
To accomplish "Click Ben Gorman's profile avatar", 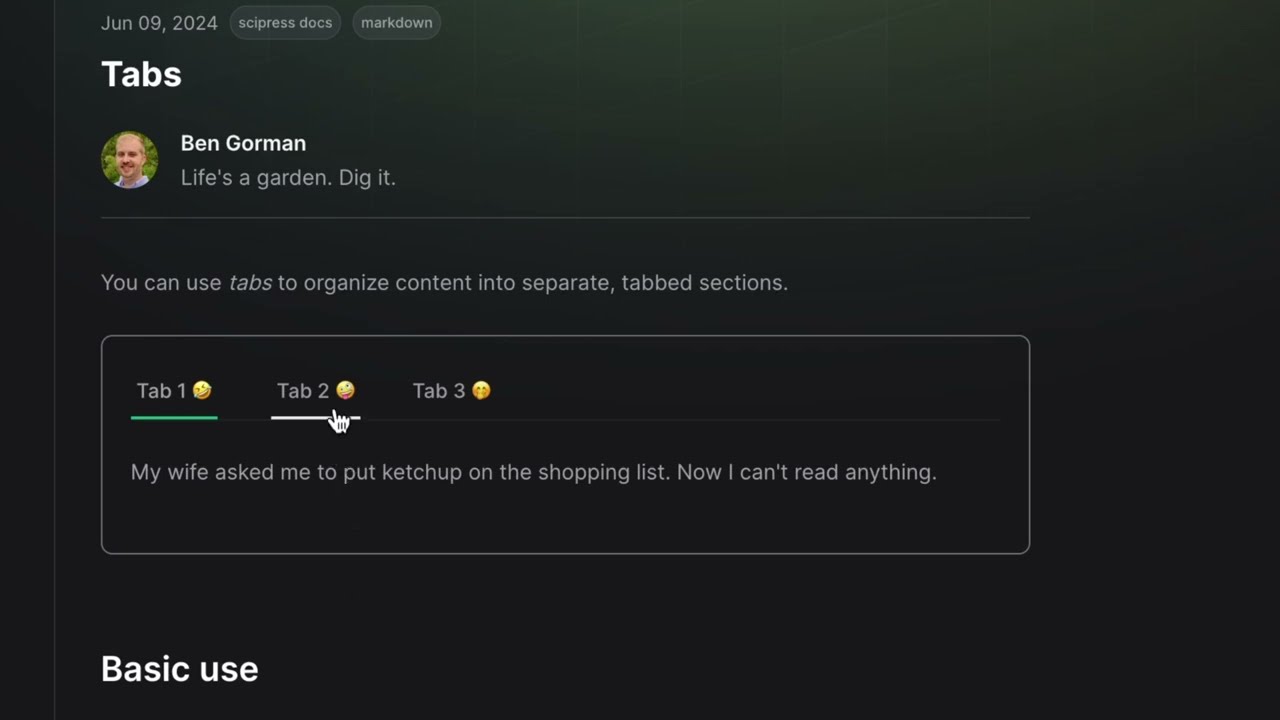I will coord(129,160).
